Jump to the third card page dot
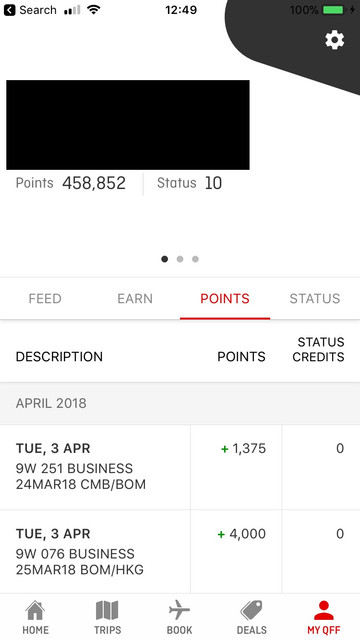Image resolution: width=360 pixels, height=640 pixels. (196, 259)
